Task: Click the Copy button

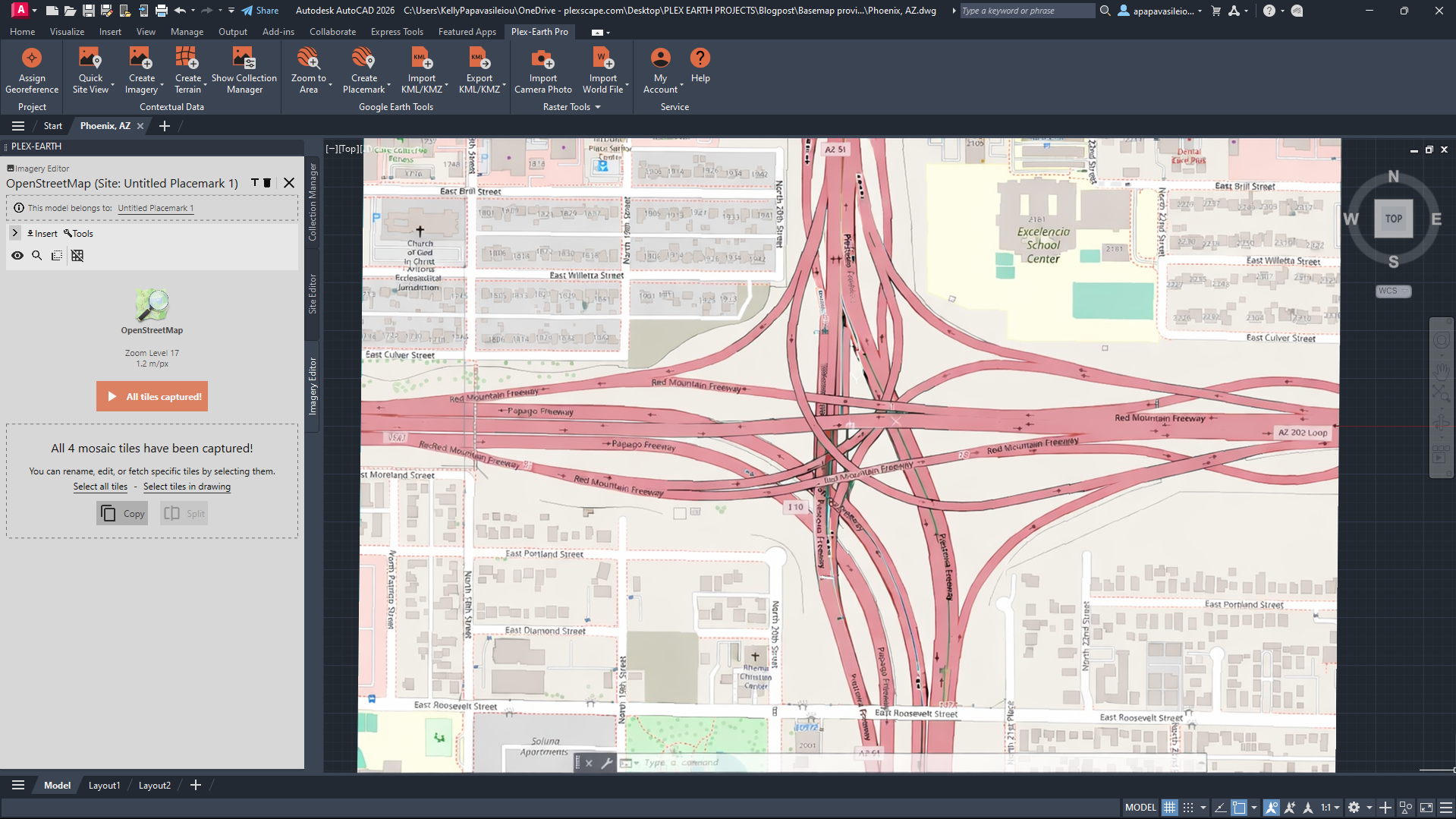Action: (x=122, y=514)
